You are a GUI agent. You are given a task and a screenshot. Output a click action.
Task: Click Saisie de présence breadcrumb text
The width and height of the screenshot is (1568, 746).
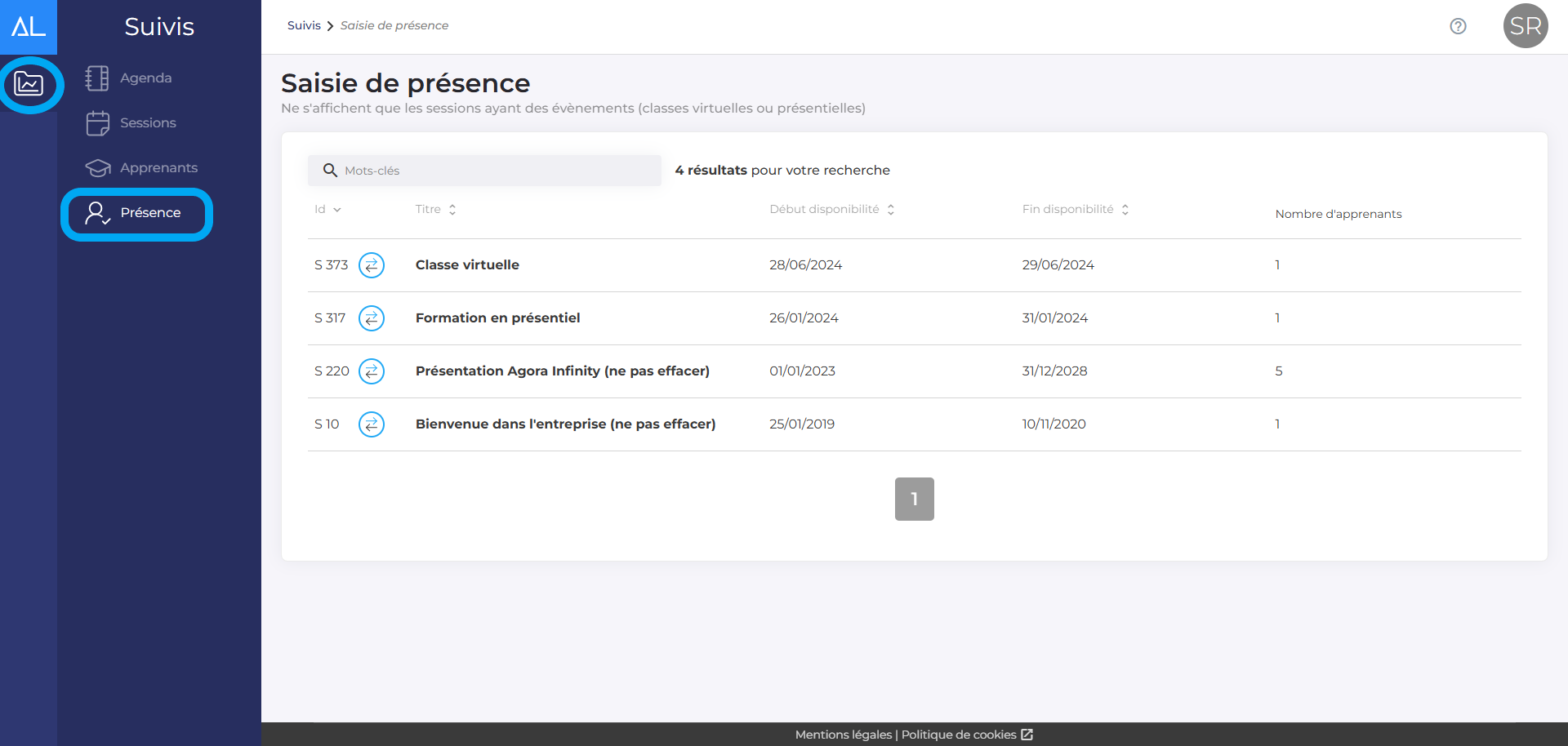click(394, 25)
